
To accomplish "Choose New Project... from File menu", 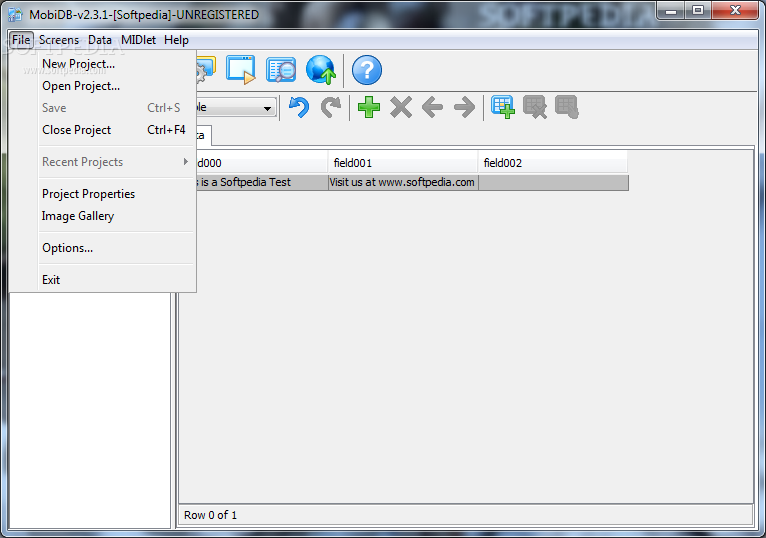I will point(117,64).
